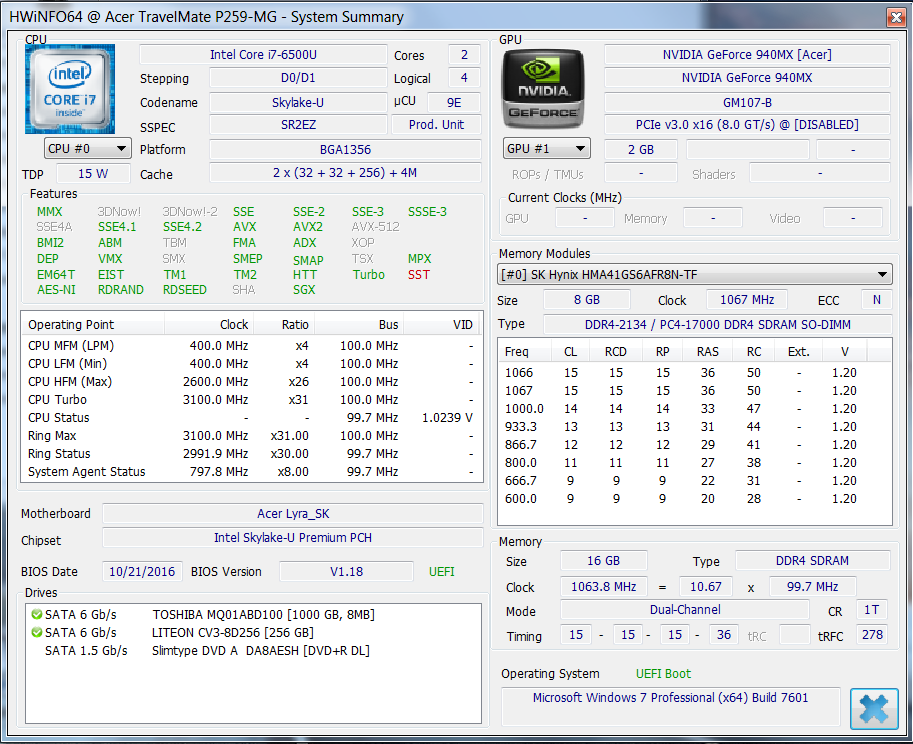
Task: Click the Intel Core i7 logo
Action: pyautogui.click(x=70, y=89)
